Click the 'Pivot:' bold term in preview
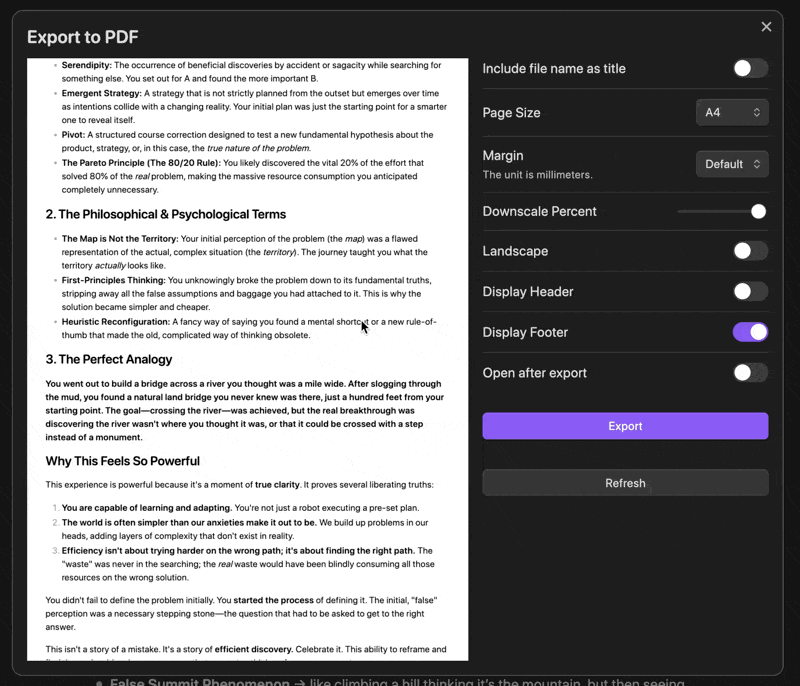 tap(73, 135)
